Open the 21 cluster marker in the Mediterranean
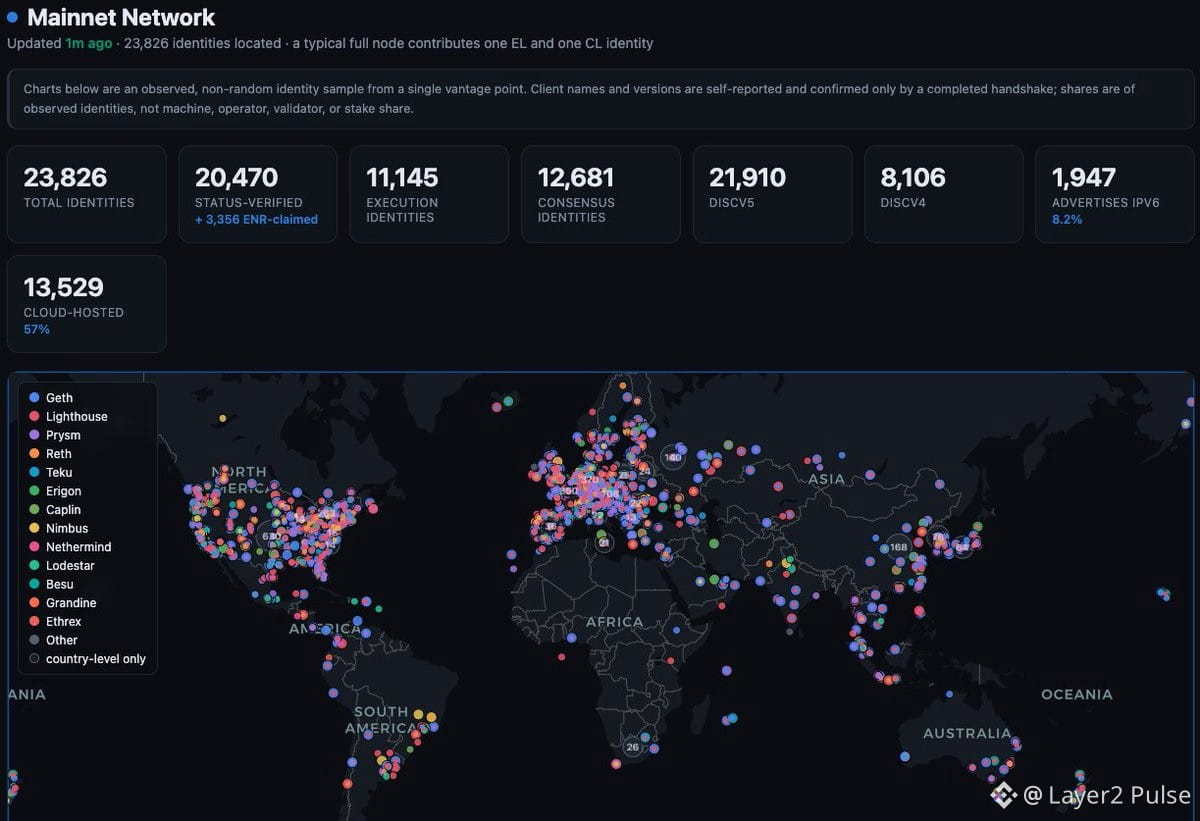The image size is (1200, 821). point(604,542)
